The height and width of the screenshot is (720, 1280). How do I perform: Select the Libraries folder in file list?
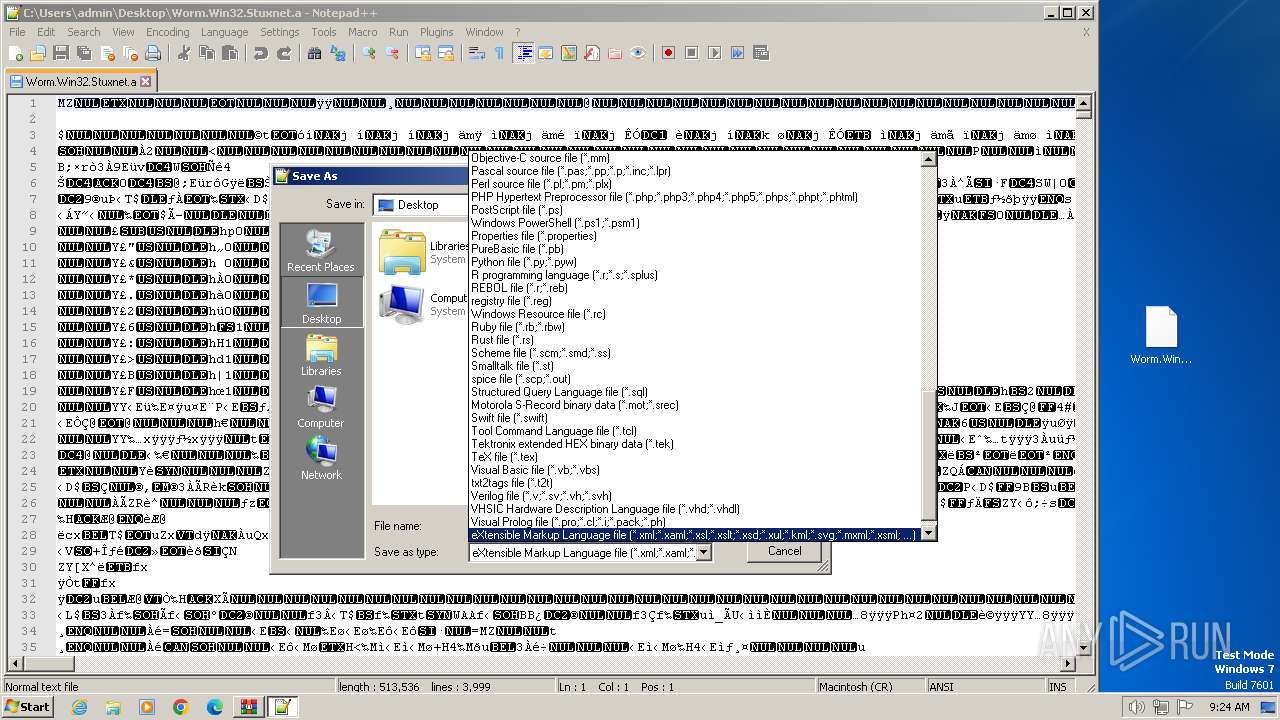tap(423, 252)
